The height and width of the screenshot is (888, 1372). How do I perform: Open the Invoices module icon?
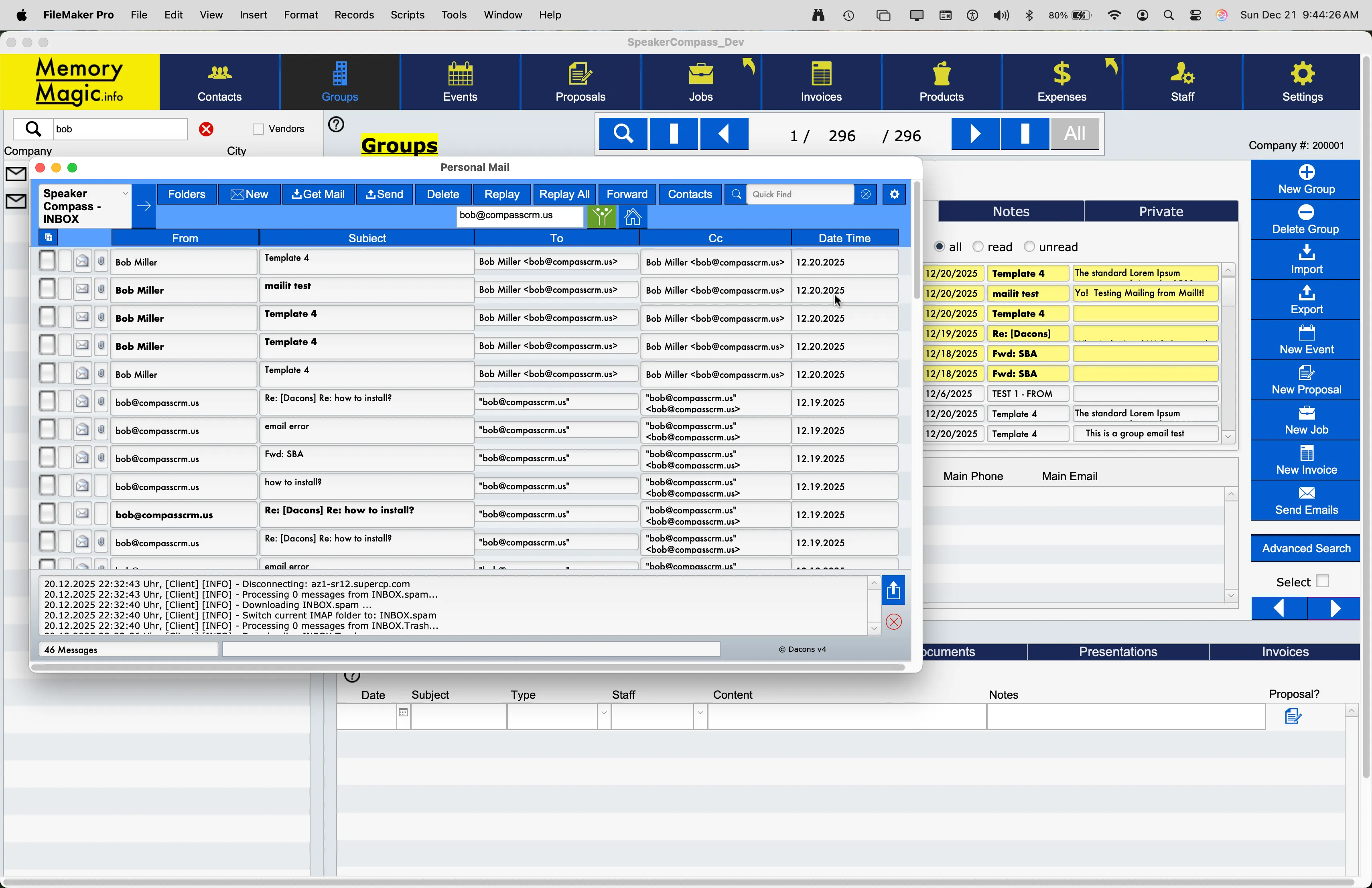pos(821,81)
